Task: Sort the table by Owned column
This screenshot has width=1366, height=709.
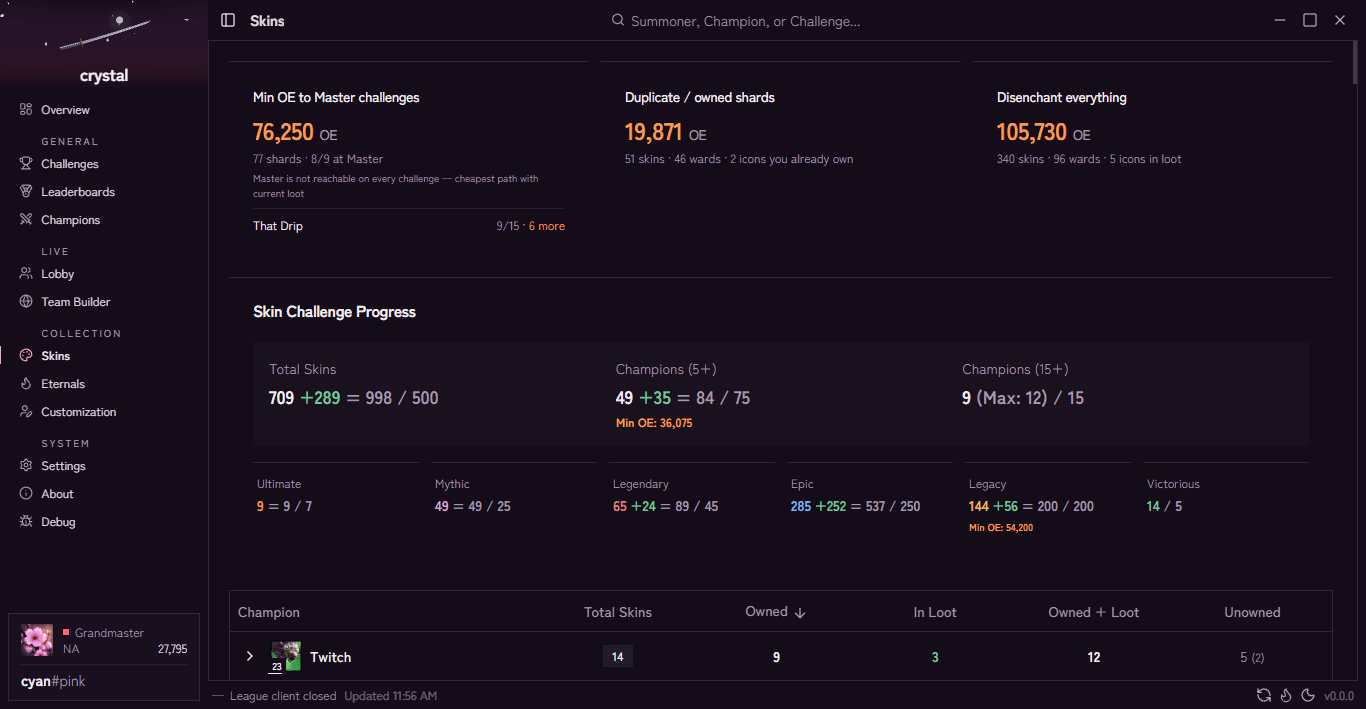Action: 775,612
